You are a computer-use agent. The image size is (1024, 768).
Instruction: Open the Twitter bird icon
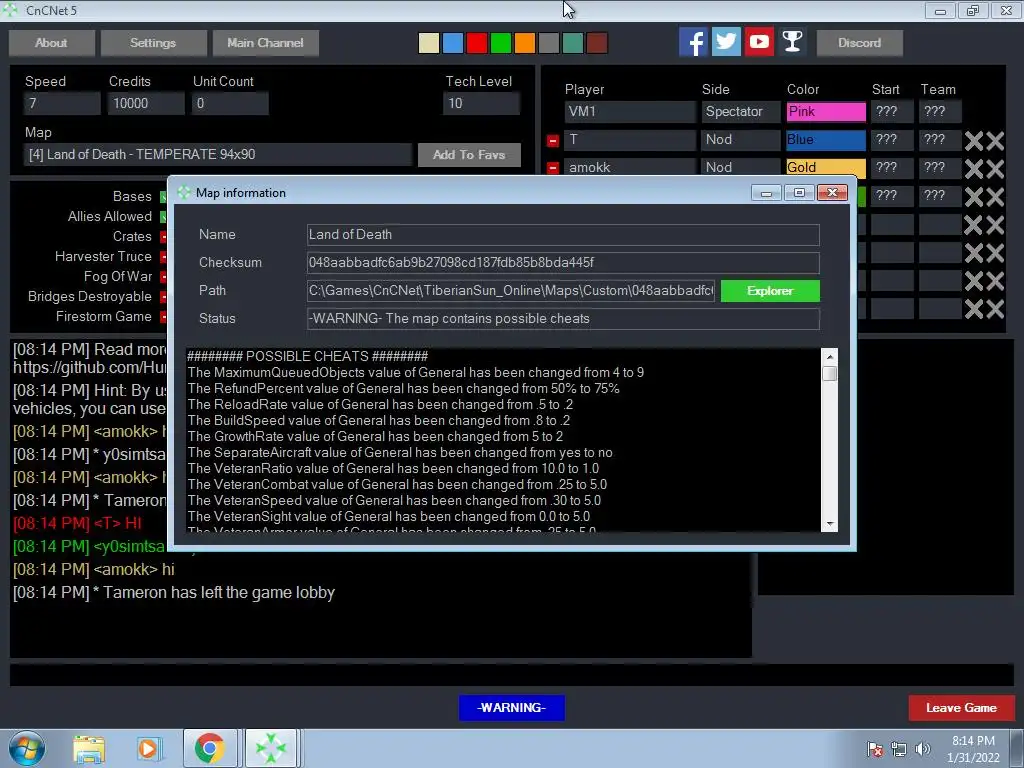click(726, 42)
